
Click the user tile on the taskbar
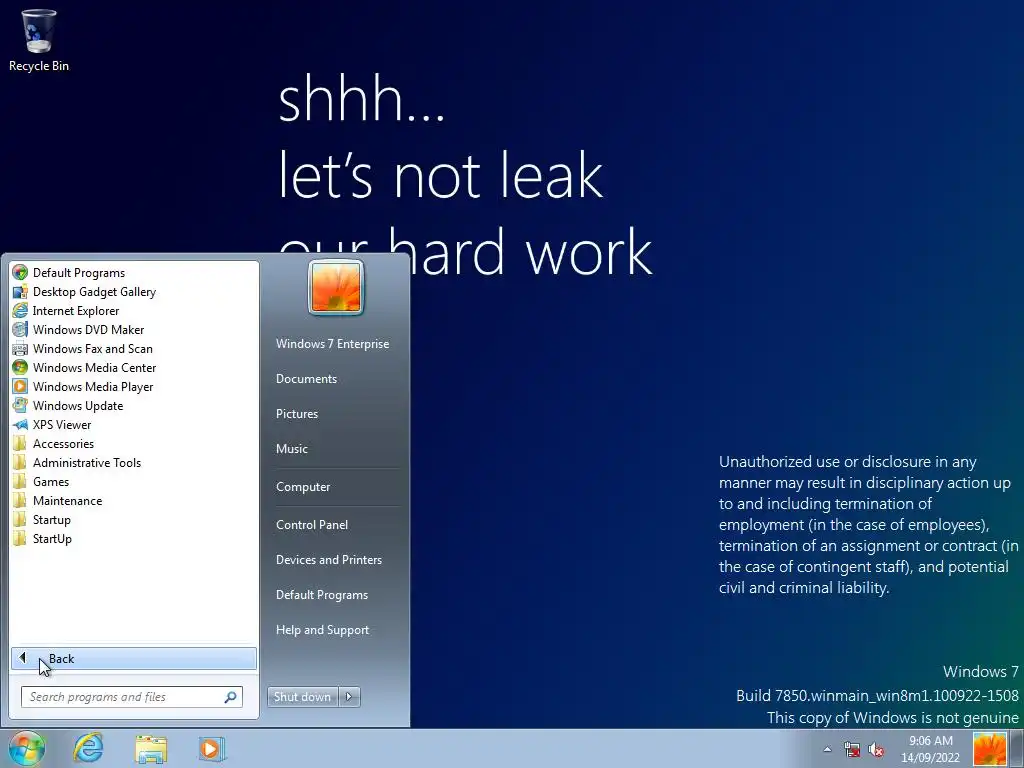(989, 749)
